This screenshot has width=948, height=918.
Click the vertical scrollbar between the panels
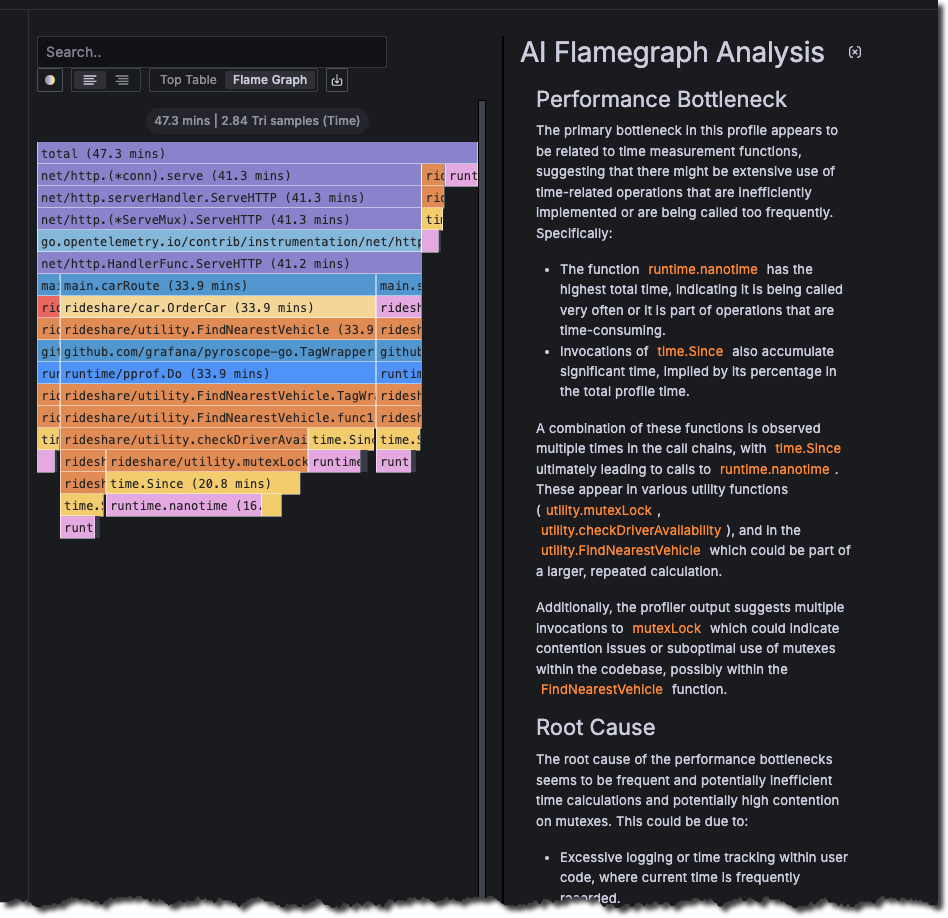click(484, 400)
